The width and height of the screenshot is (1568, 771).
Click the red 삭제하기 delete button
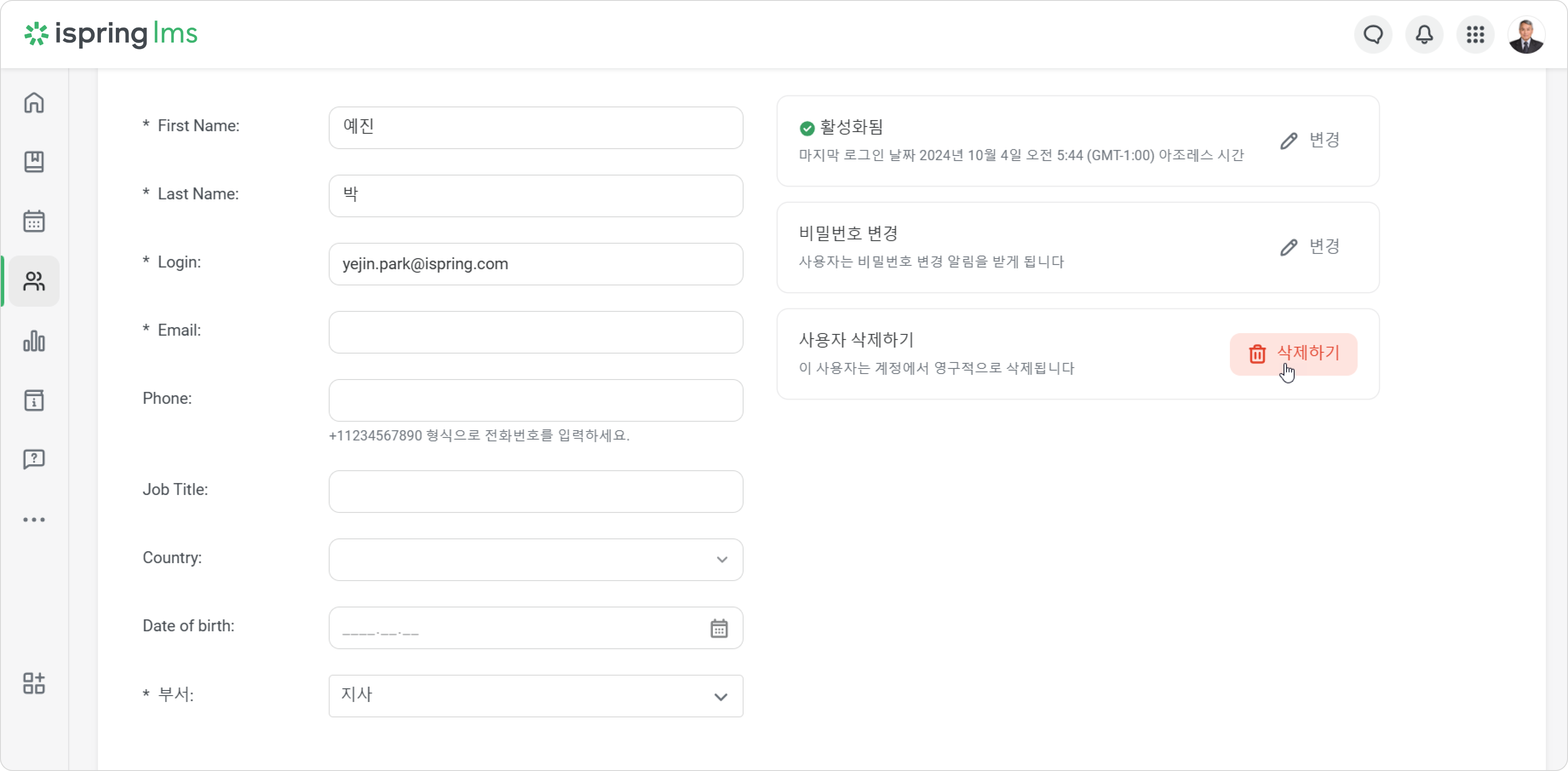(x=1294, y=354)
